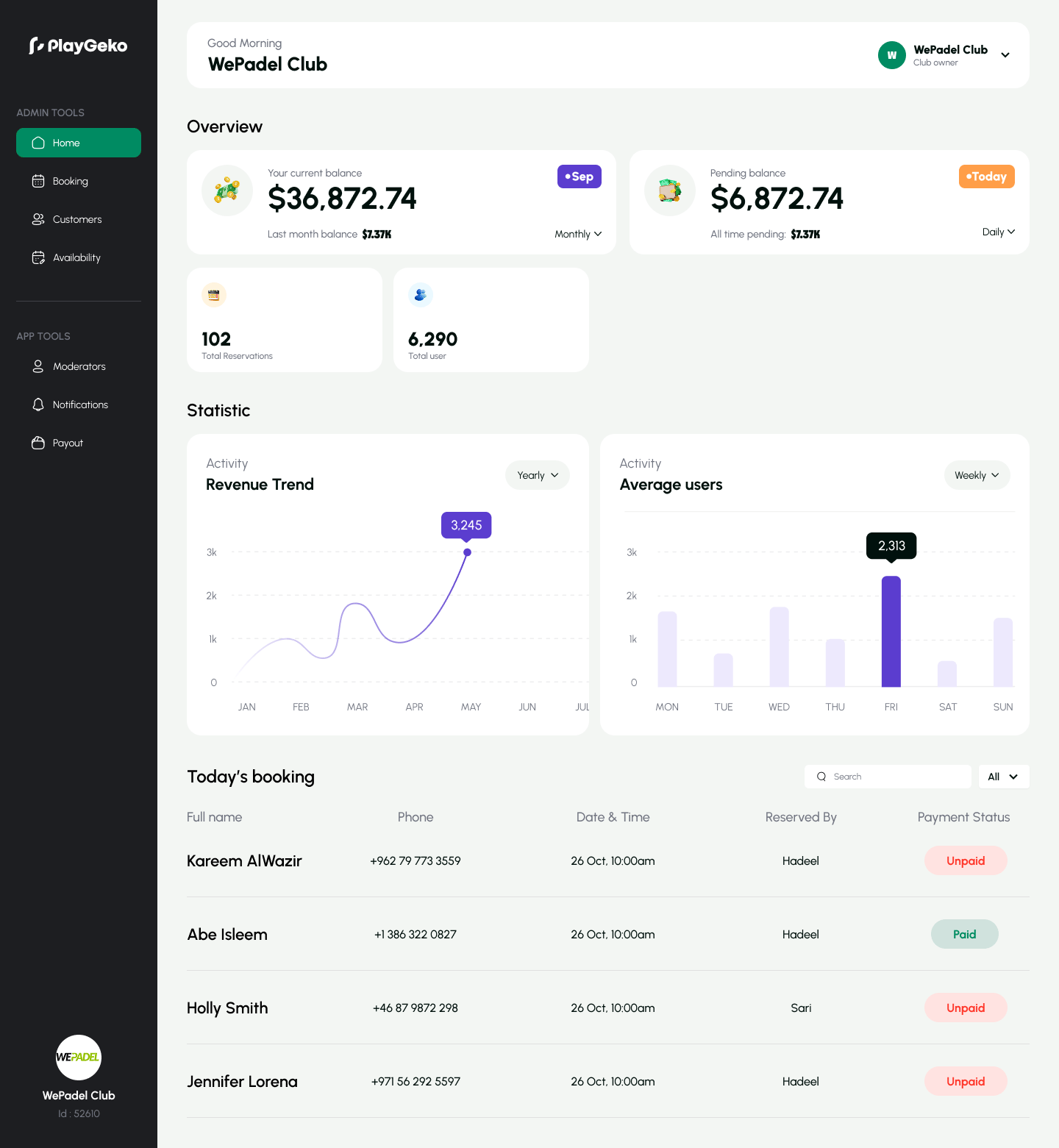Open the Monthly balance period dropdown
Screen dimensions: 1059x1148
pos(578,234)
